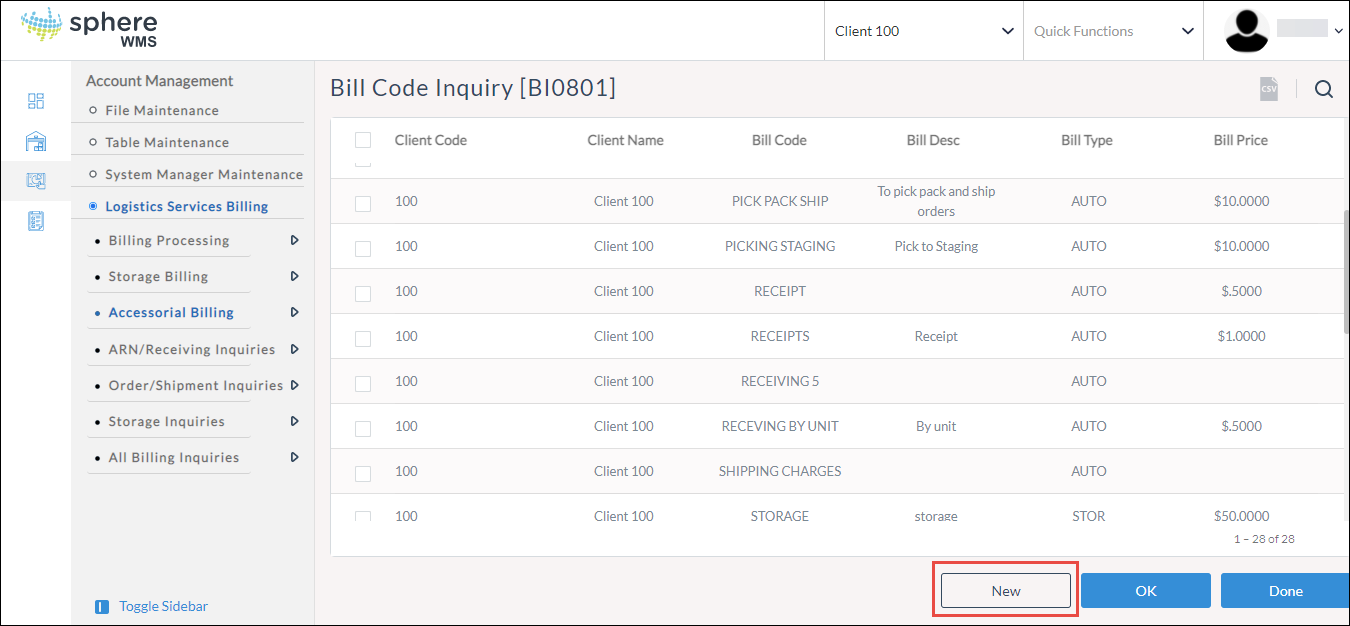
Task: Sort by the Bill Desc column header
Action: coord(933,140)
